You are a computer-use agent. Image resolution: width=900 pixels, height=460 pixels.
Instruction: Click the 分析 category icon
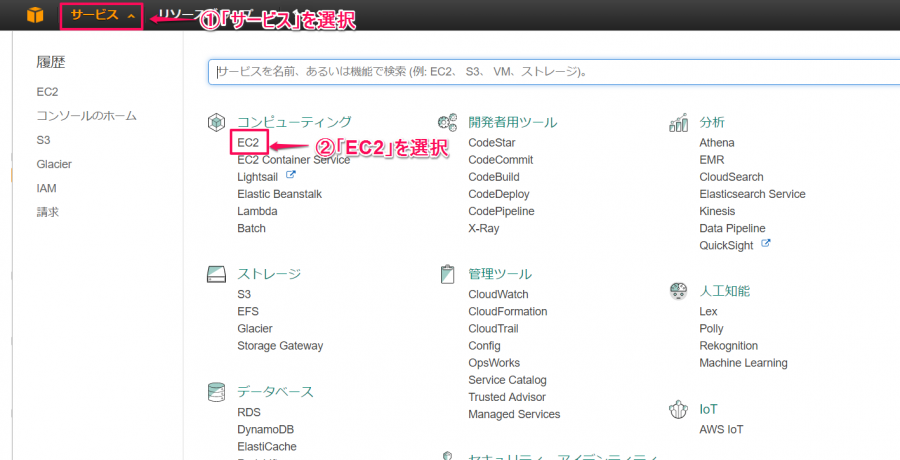(678, 122)
